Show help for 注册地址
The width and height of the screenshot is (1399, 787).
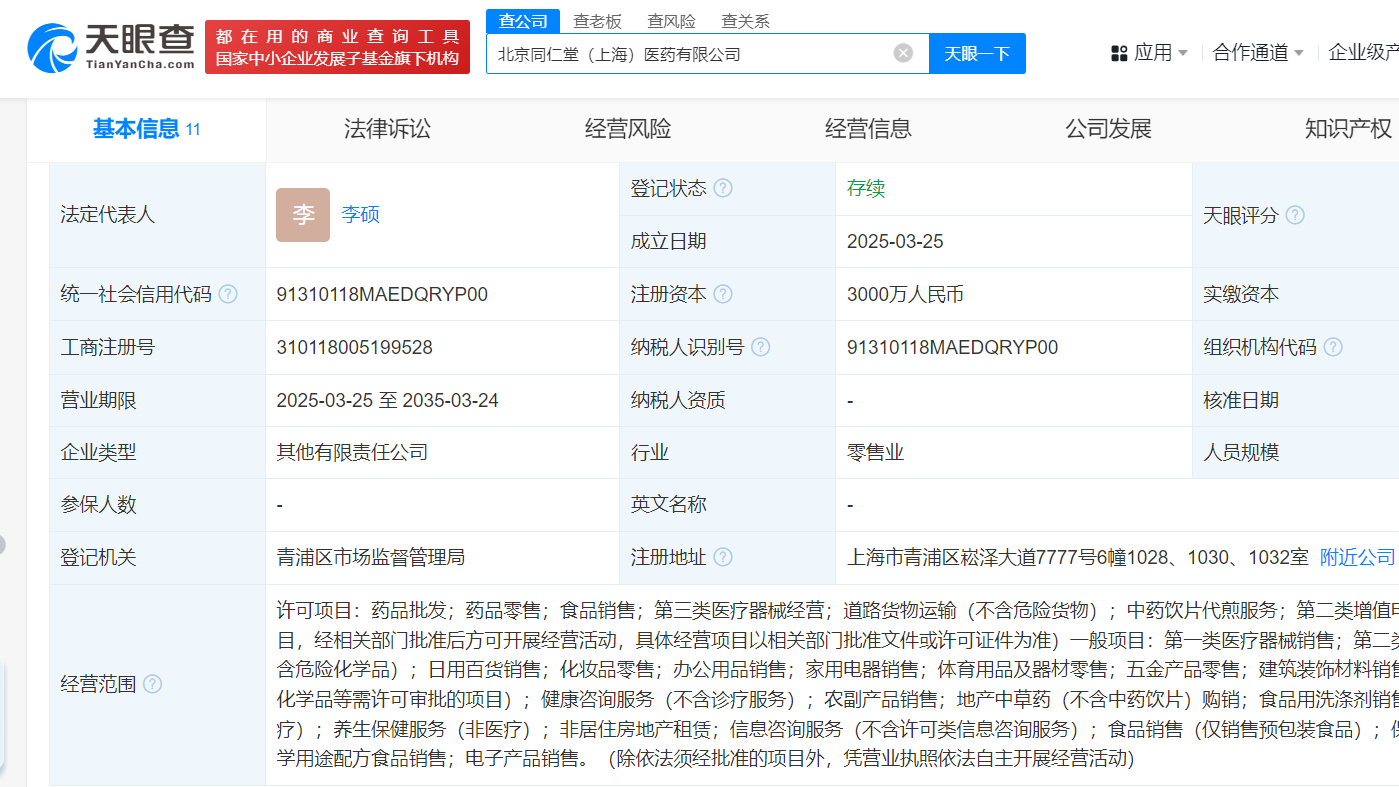722,557
